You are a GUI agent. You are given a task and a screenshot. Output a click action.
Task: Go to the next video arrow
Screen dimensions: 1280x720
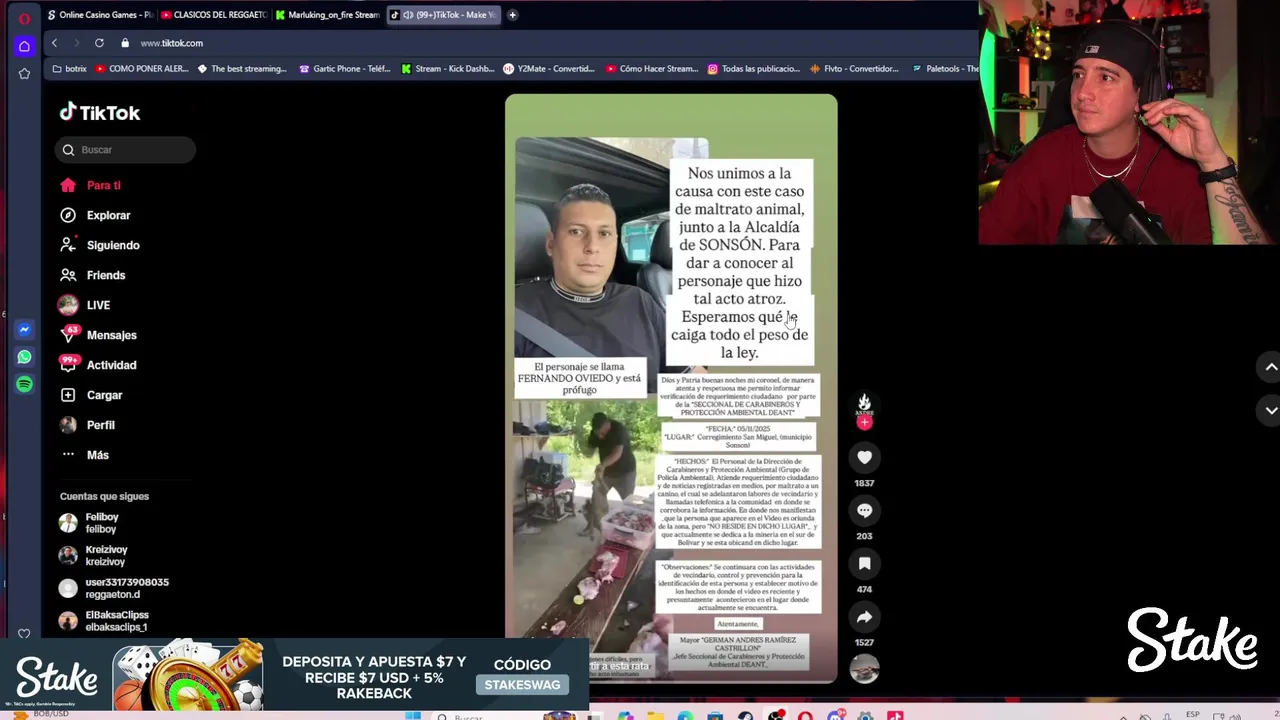click(1271, 410)
